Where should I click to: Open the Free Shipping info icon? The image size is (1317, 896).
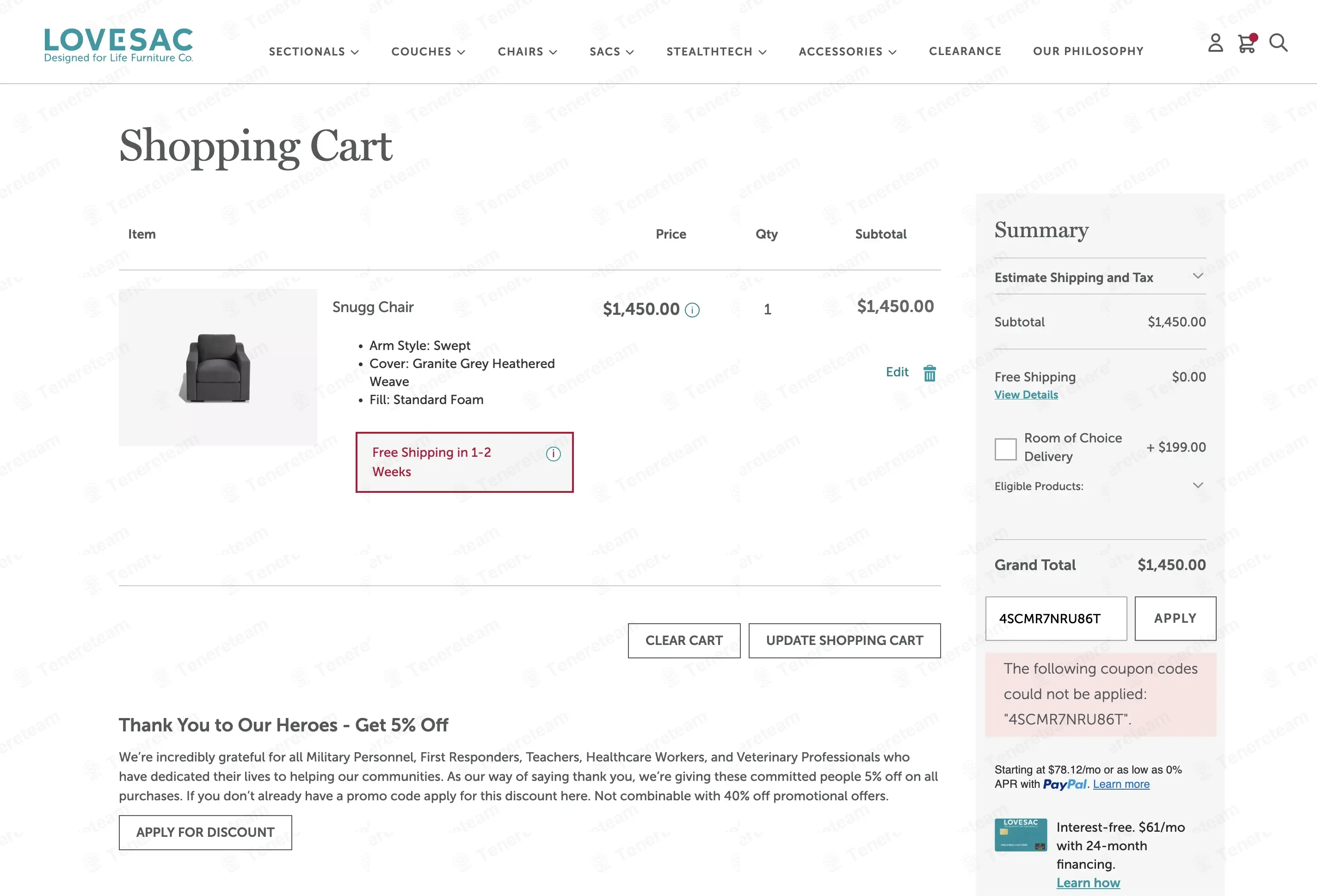(553, 454)
